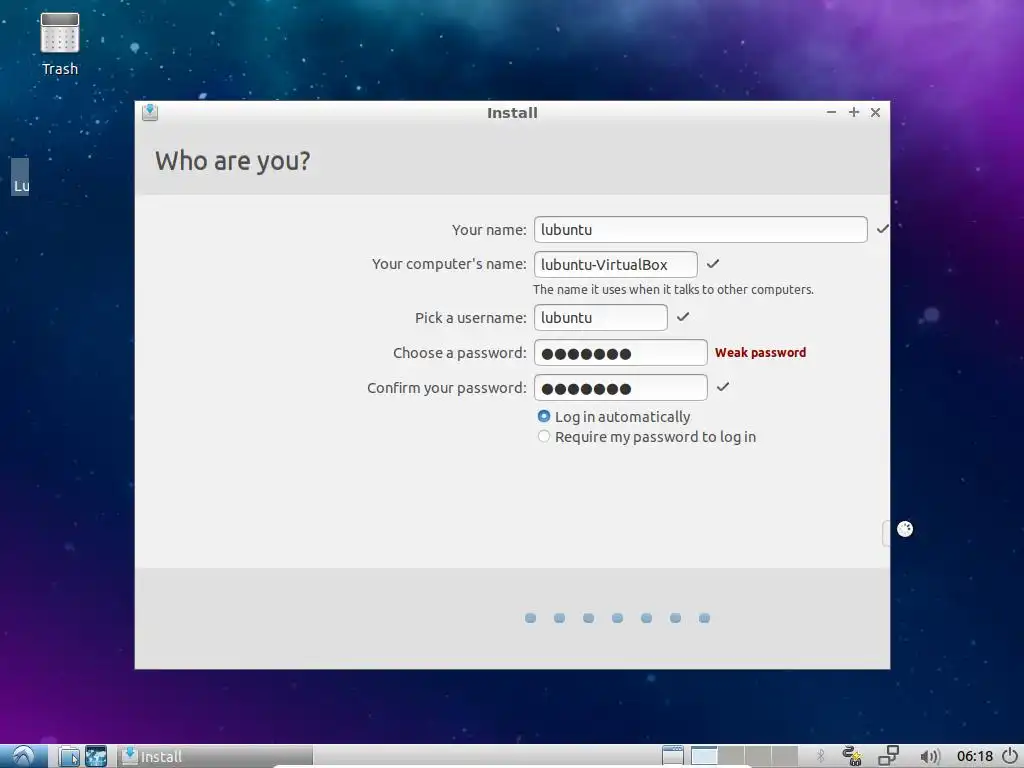Click the checkmark next to computer's name
Screen dimensions: 1024x768
pyautogui.click(x=712, y=263)
